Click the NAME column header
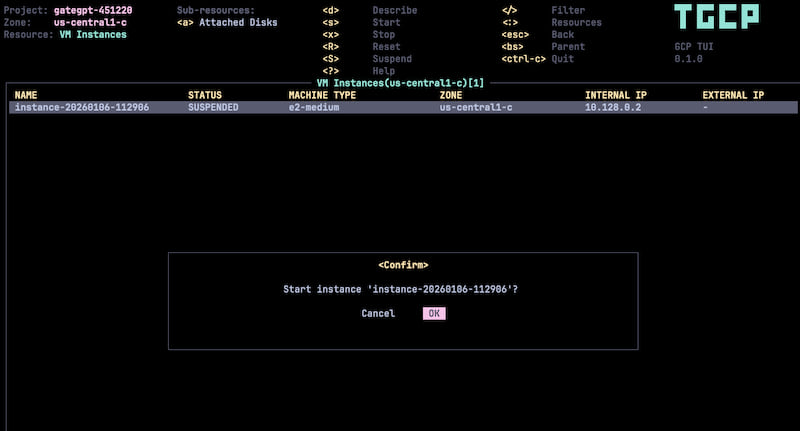Screen dimensions: 800x431 26,95
